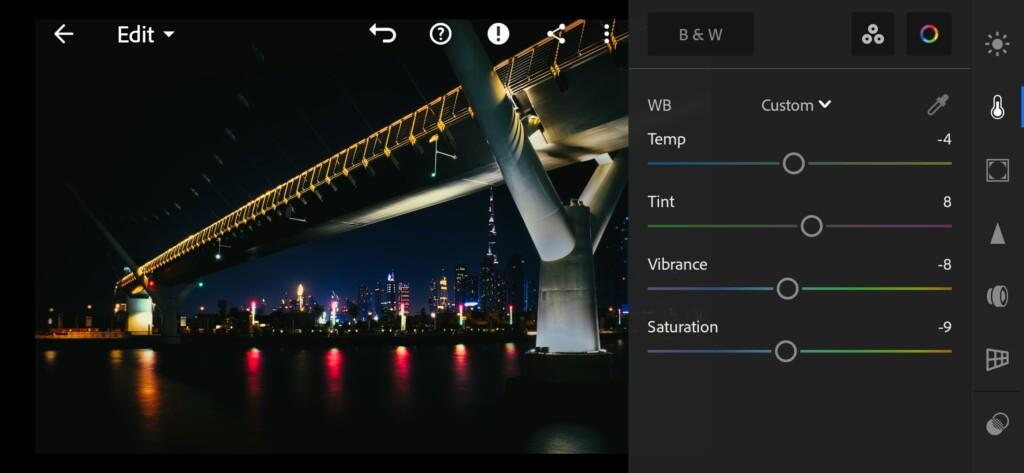
Task: Open the info exclamation icon
Action: (x=498, y=33)
